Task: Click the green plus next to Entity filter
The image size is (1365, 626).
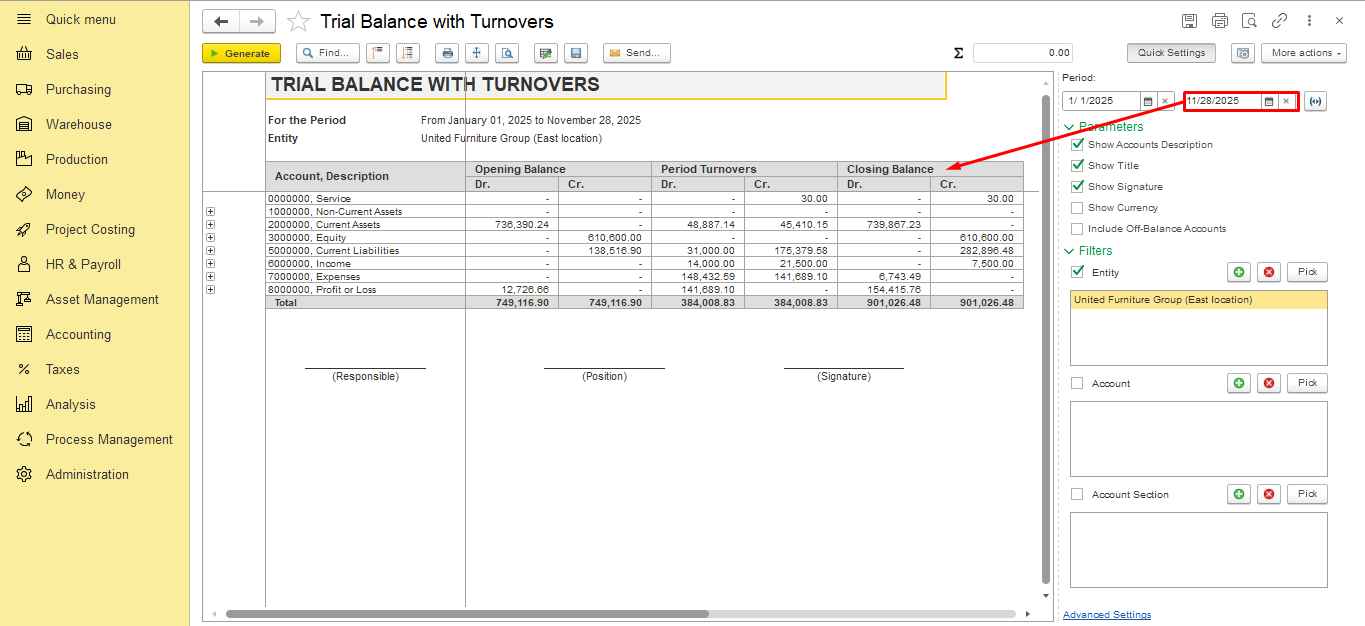Action: click(1239, 272)
